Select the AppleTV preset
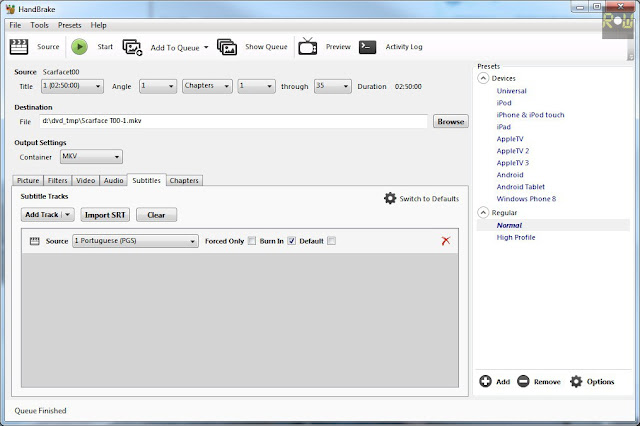This screenshot has height=426, width=640. [510, 139]
